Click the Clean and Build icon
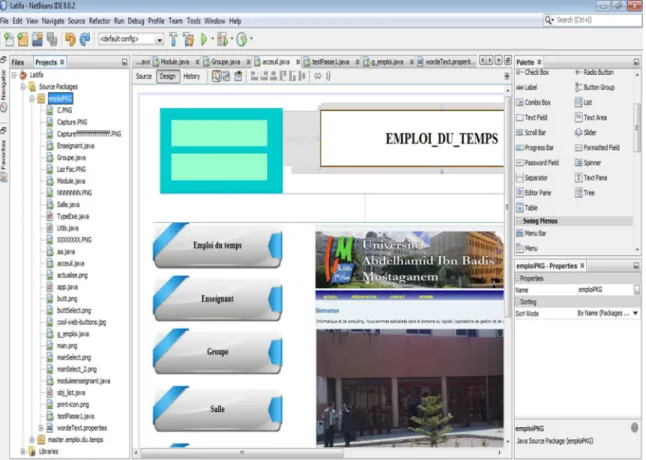This screenshot has width=646, height=460. click(189, 39)
